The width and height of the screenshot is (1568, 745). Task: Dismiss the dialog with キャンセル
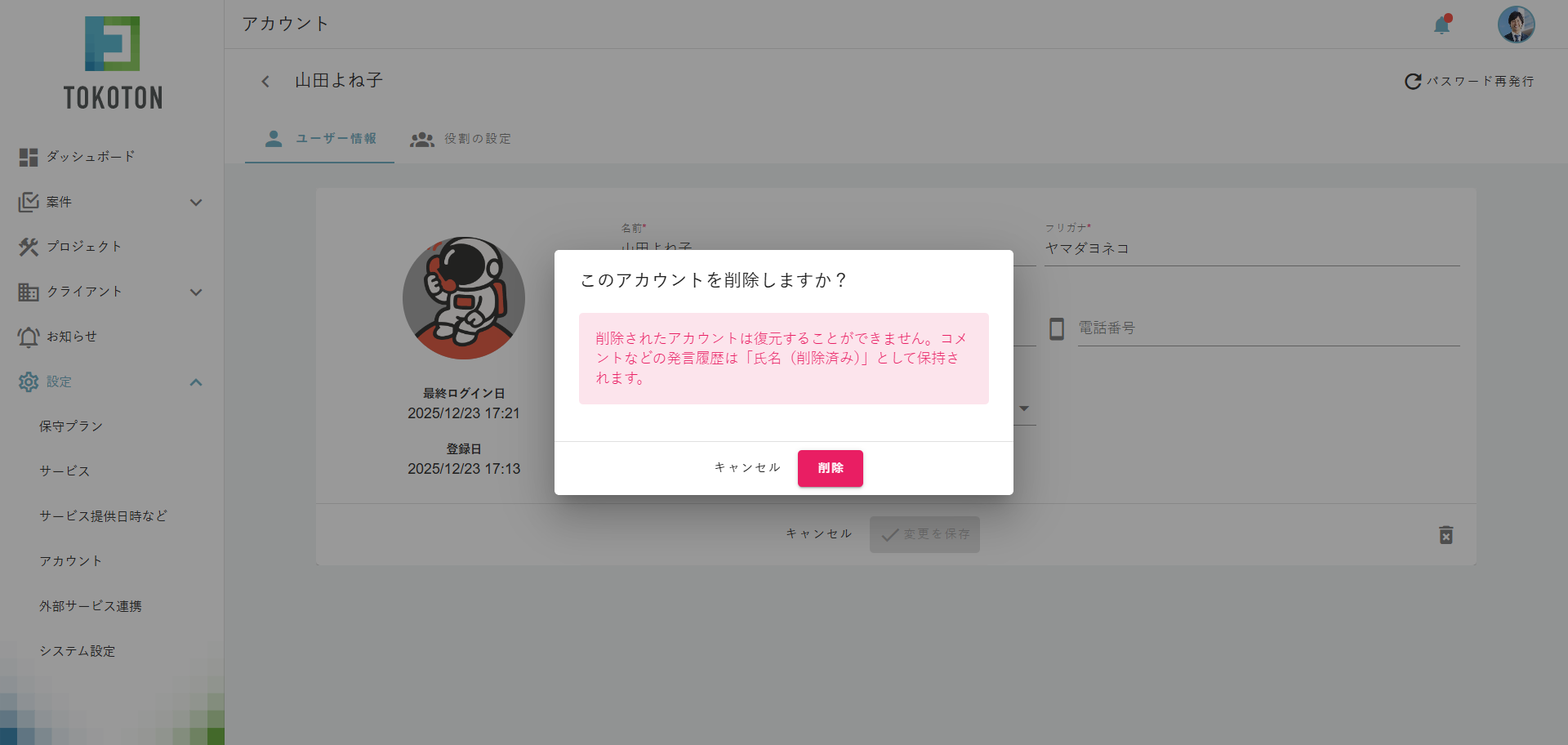coord(746,467)
